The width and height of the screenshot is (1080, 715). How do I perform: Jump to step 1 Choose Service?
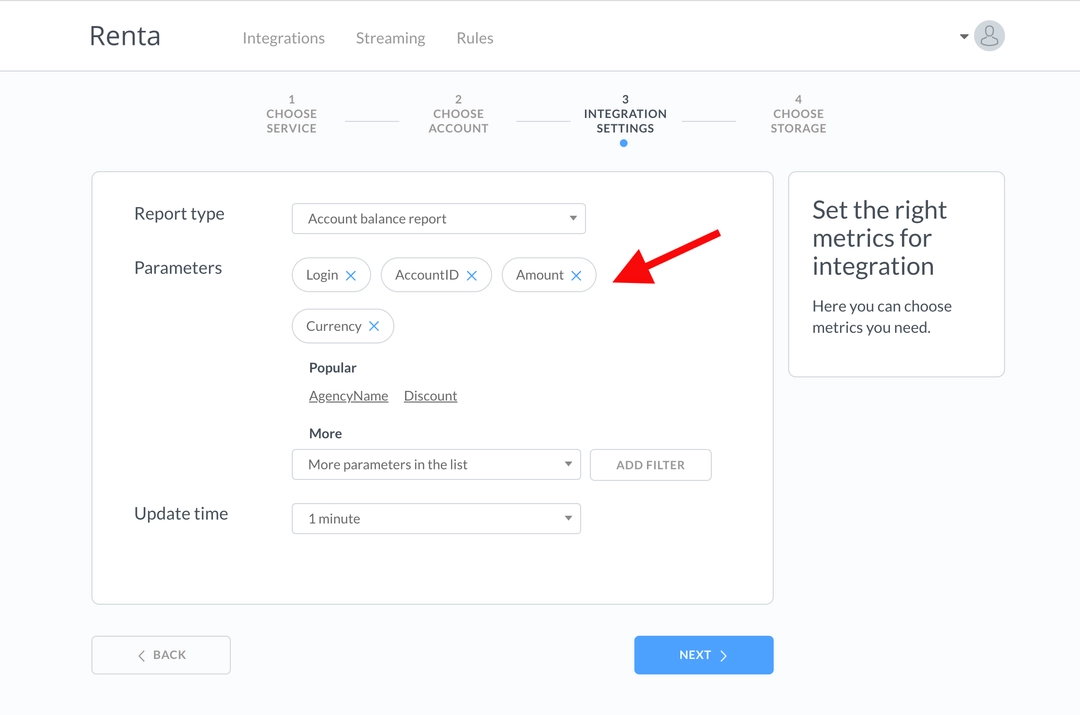pos(291,114)
